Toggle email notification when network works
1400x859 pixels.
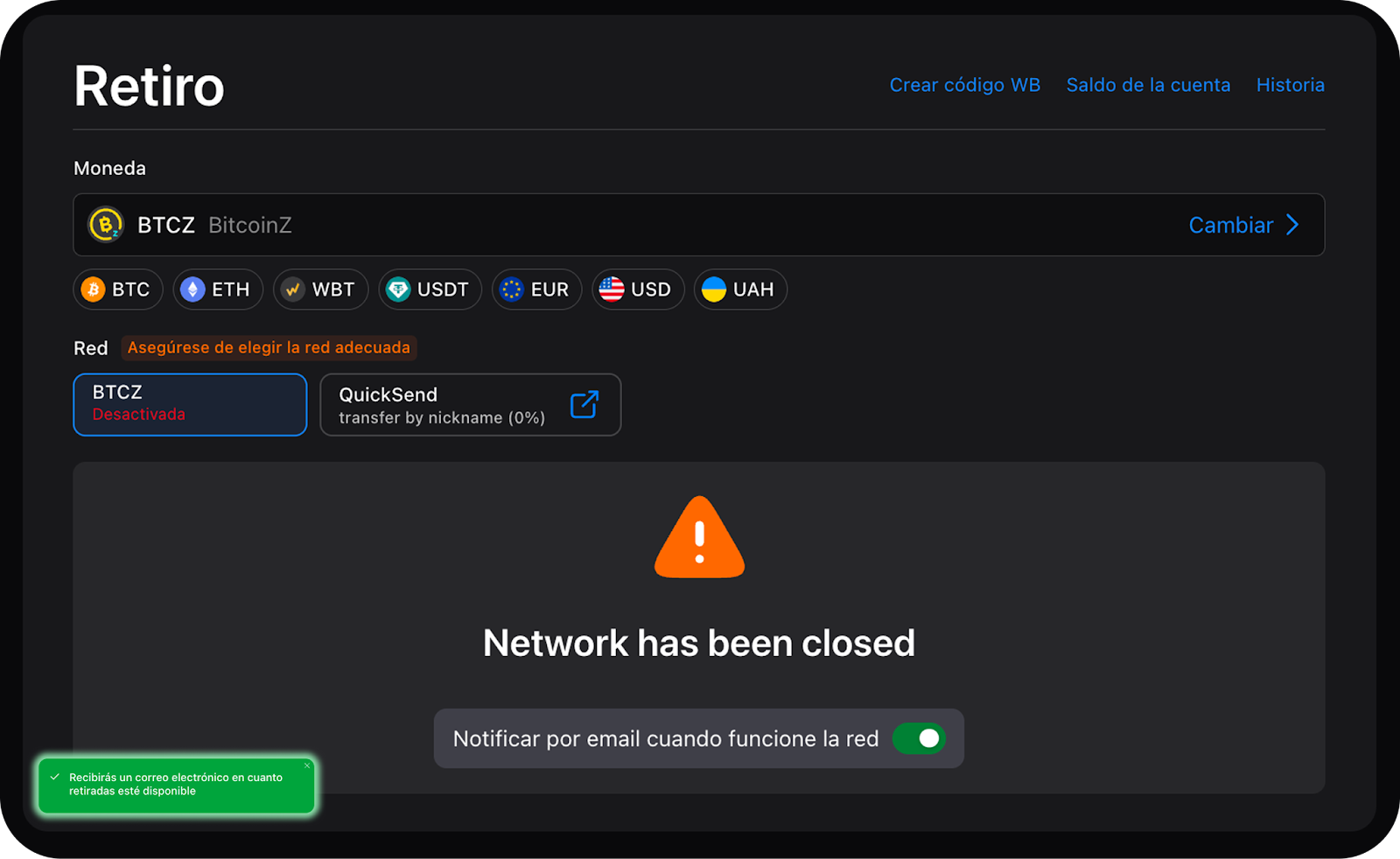click(x=919, y=738)
